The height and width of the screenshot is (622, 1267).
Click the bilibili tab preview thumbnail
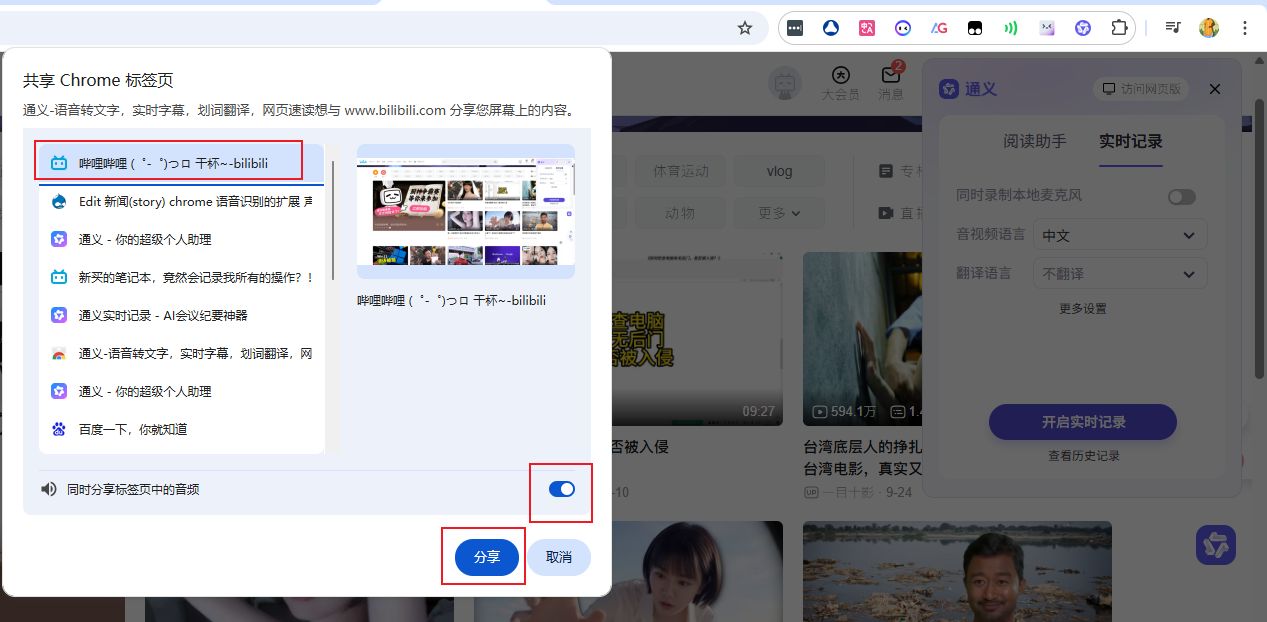coord(466,212)
